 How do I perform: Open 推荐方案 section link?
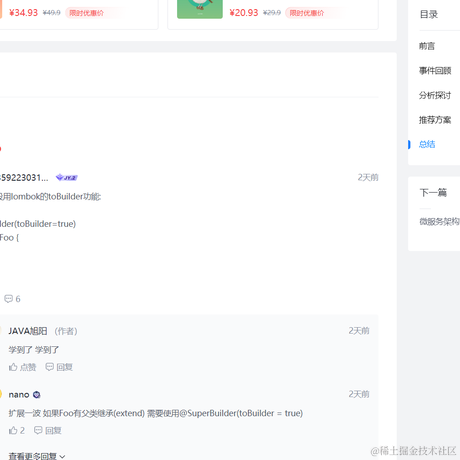pos(435,120)
